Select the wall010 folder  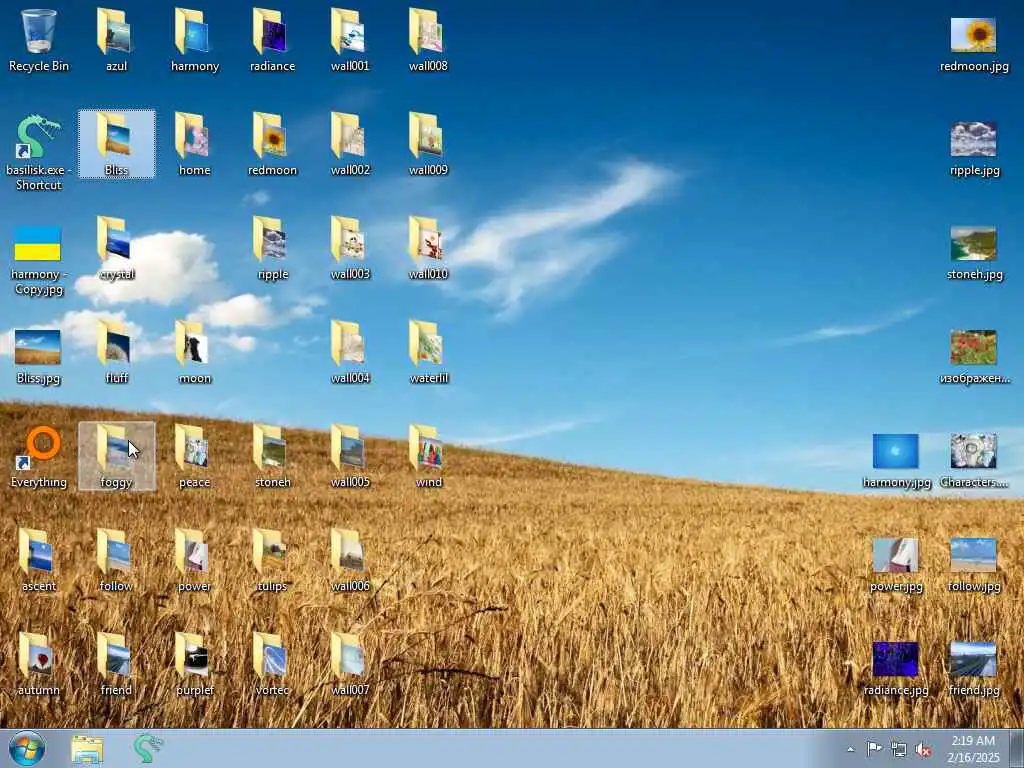click(428, 248)
